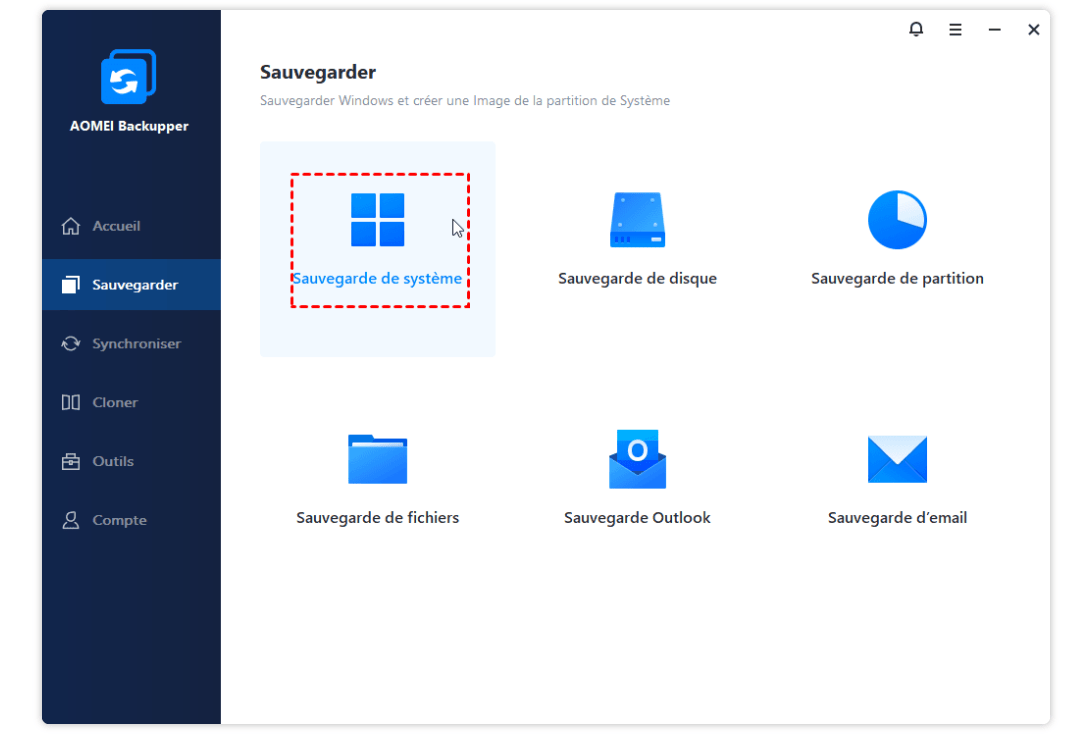The image size is (1092, 736).
Task: Close the AOMEI Backupper window
Action: (x=1034, y=29)
